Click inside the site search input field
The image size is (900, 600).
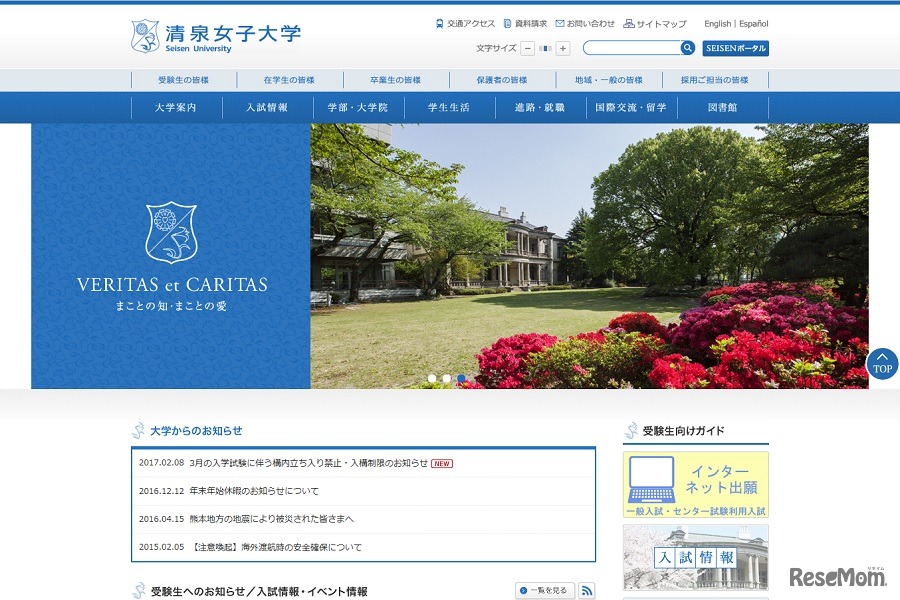point(630,47)
